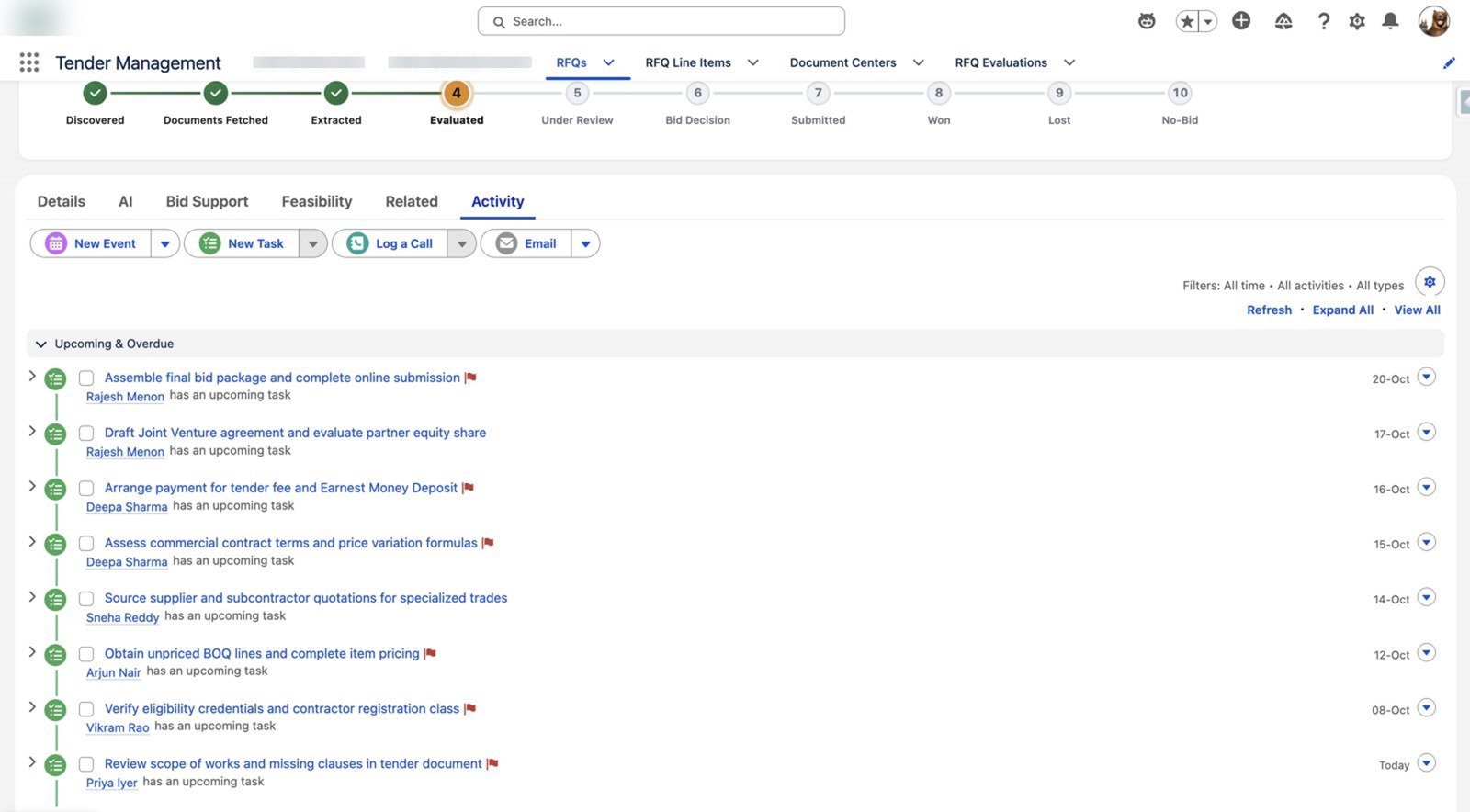Select the Submitted stage step 7
1470x812 pixels.
pos(819,93)
